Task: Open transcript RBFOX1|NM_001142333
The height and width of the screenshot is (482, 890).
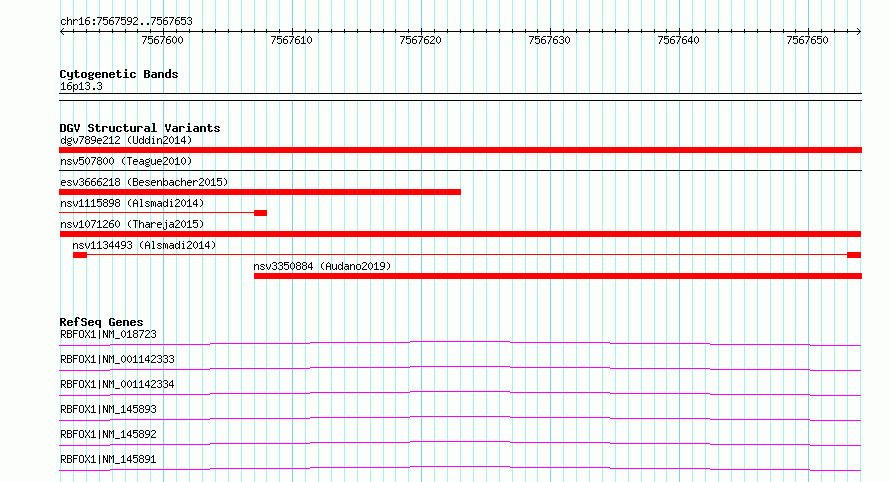Action: 117,359
